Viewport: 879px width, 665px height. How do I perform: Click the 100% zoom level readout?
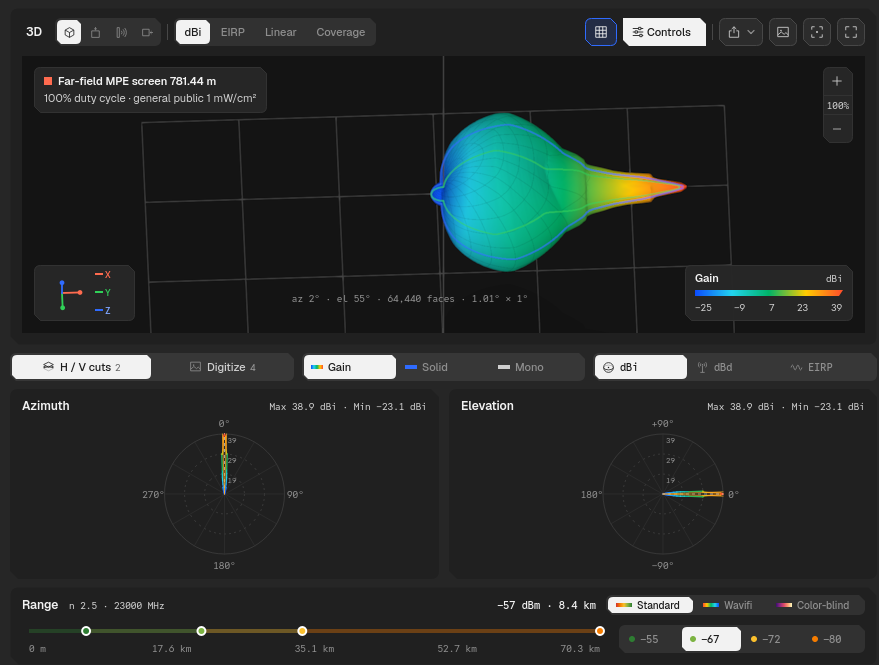pos(838,105)
